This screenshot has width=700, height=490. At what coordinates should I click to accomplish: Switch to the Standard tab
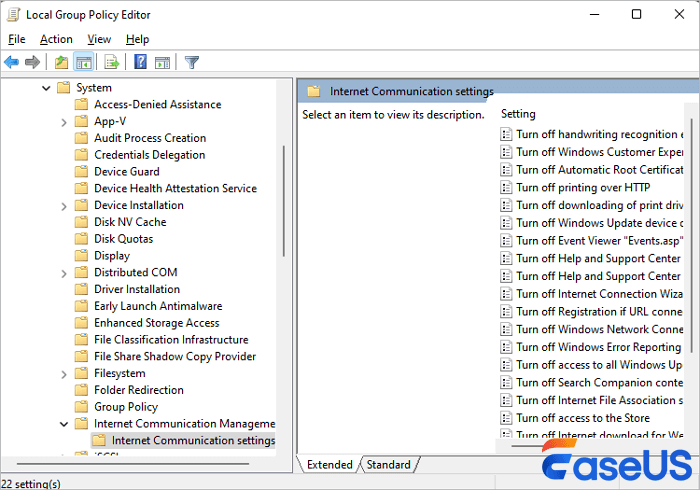[x=388, y=464]
